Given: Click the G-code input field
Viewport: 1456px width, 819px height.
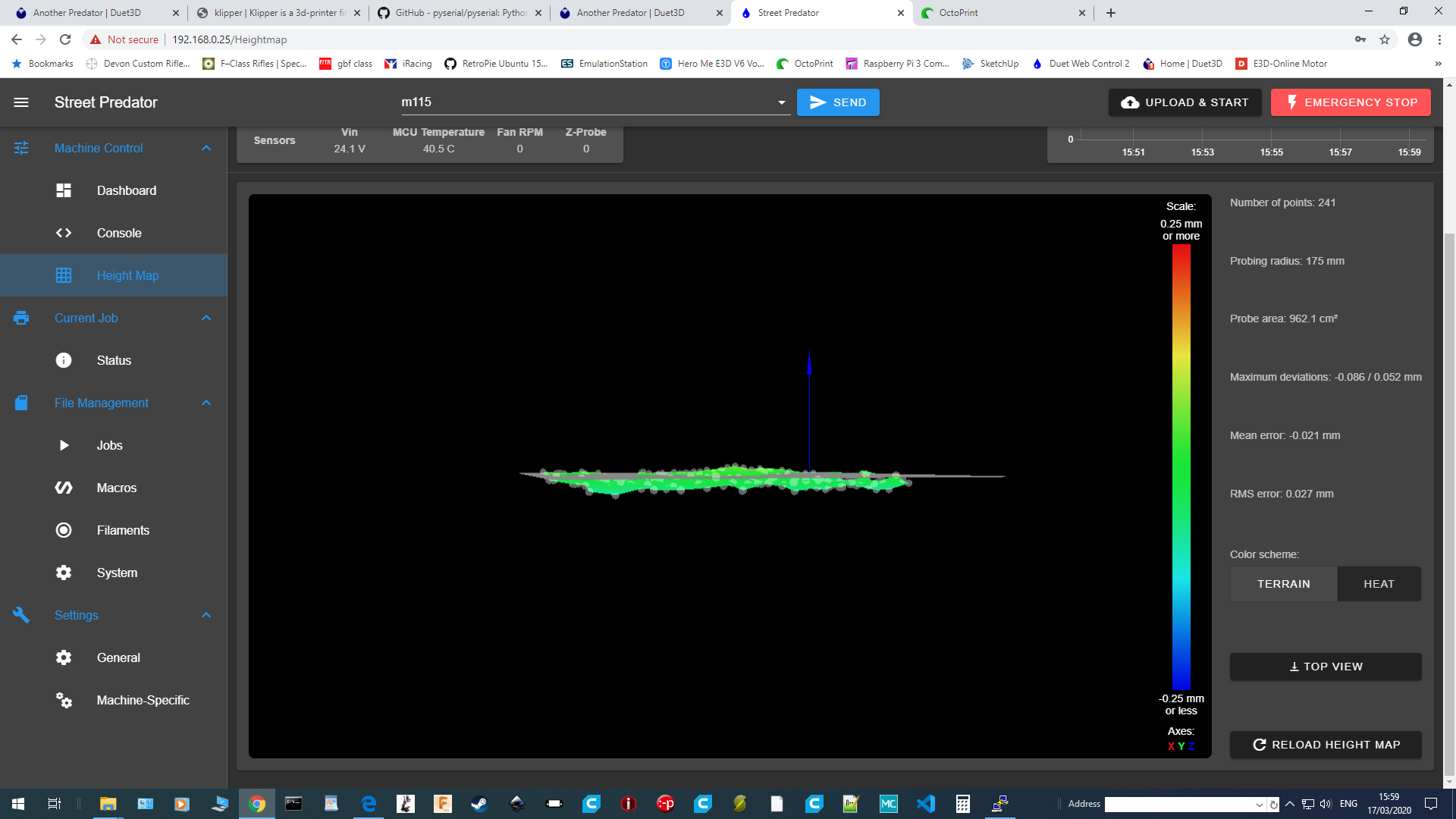Looking at the screenshot, I should [587, 102].
